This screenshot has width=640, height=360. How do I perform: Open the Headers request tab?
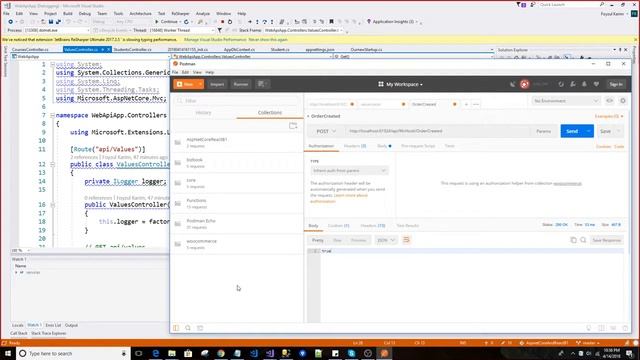[355, 146]
